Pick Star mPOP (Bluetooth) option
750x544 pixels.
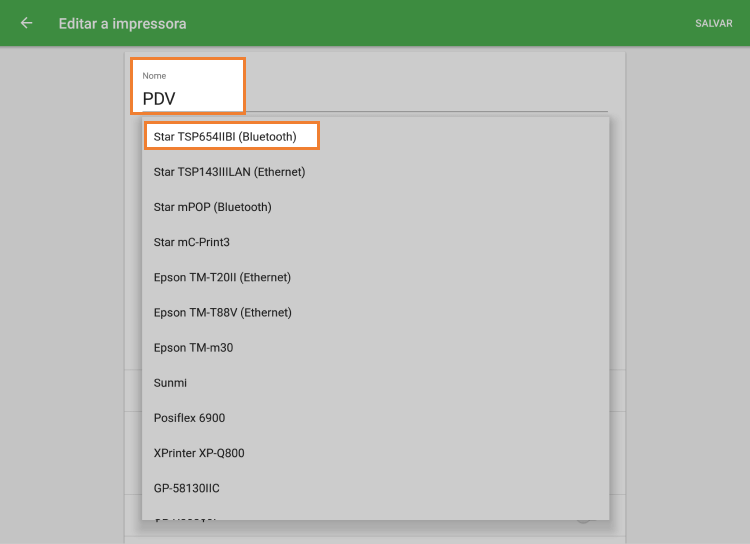pyautogui.click(x=212, y=207)
